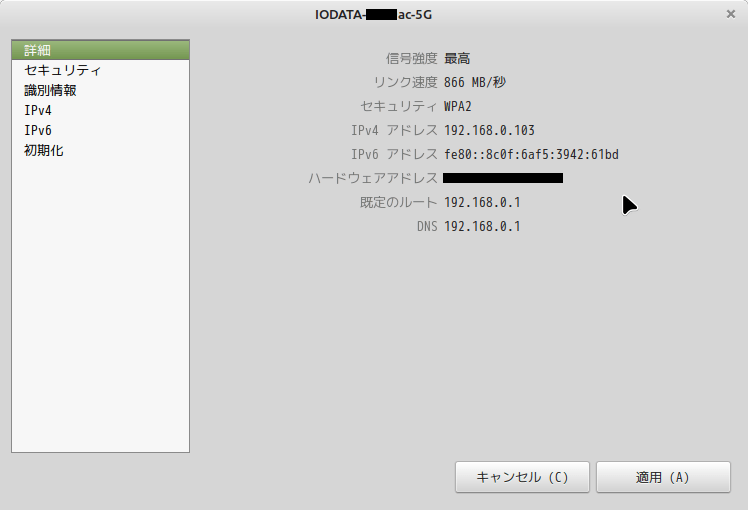Select the 詳細 sidebar entry

click(100, 50)
